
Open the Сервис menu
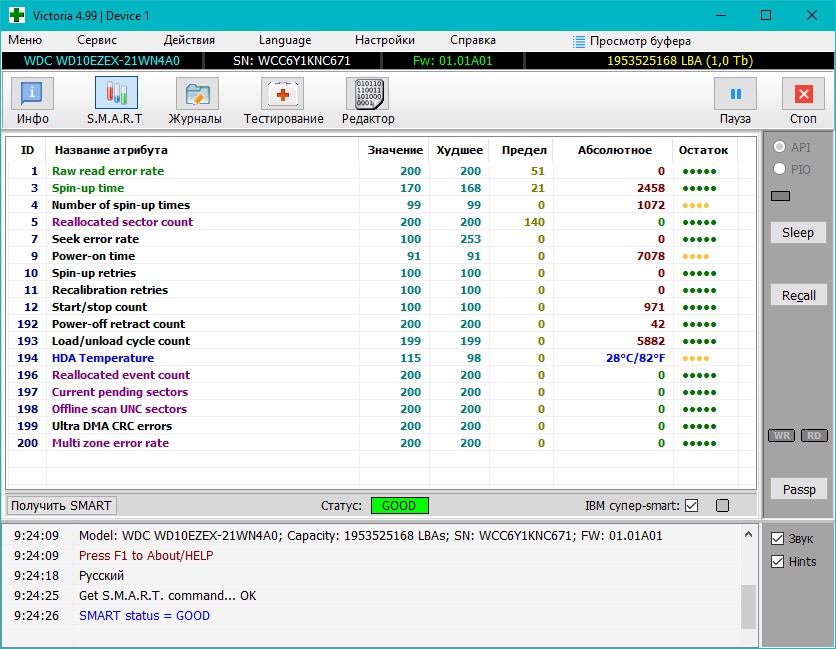tap(96, 40)
